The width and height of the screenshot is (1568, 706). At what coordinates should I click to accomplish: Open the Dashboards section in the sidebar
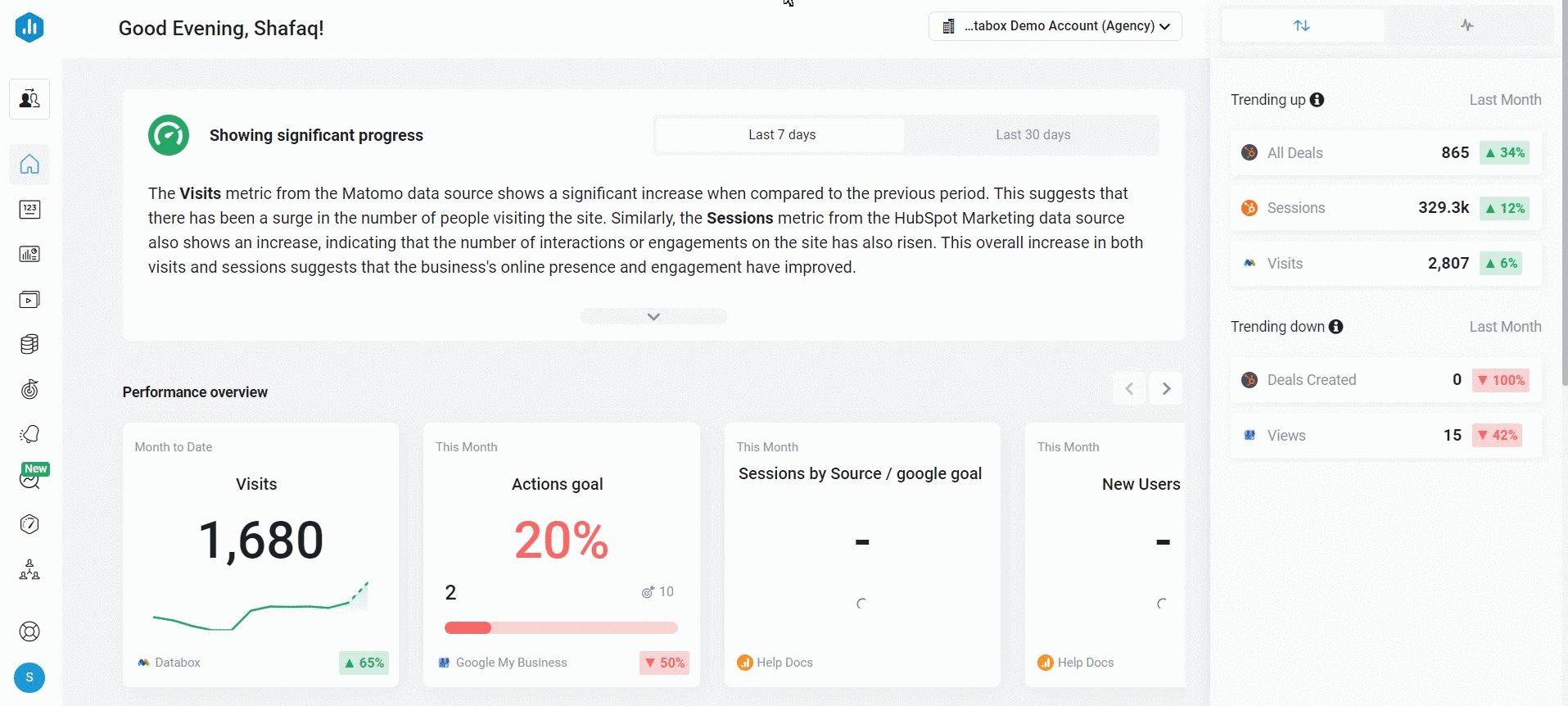tap(29, 254)
